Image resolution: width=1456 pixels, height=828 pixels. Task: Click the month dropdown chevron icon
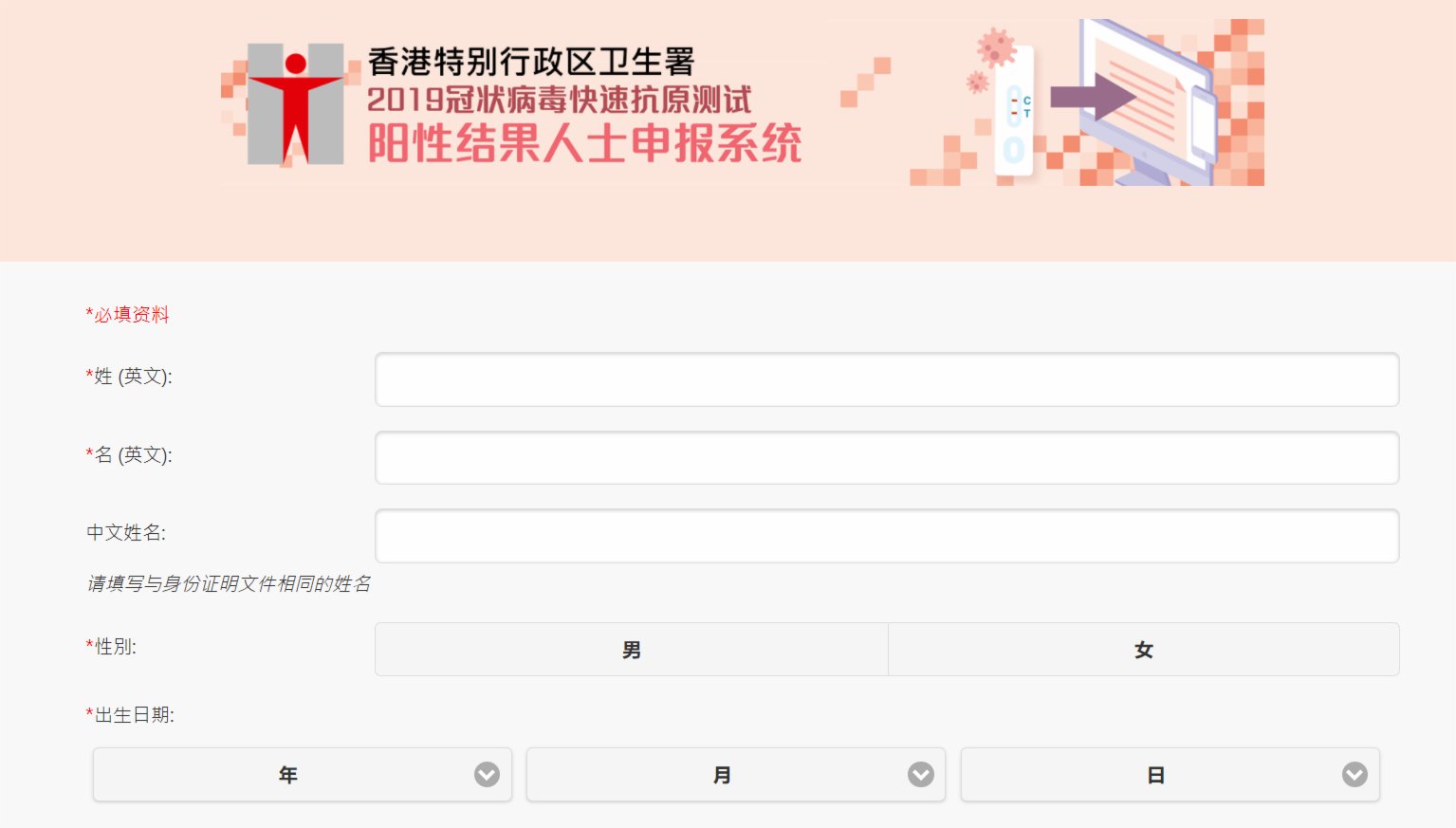(921, 775)
